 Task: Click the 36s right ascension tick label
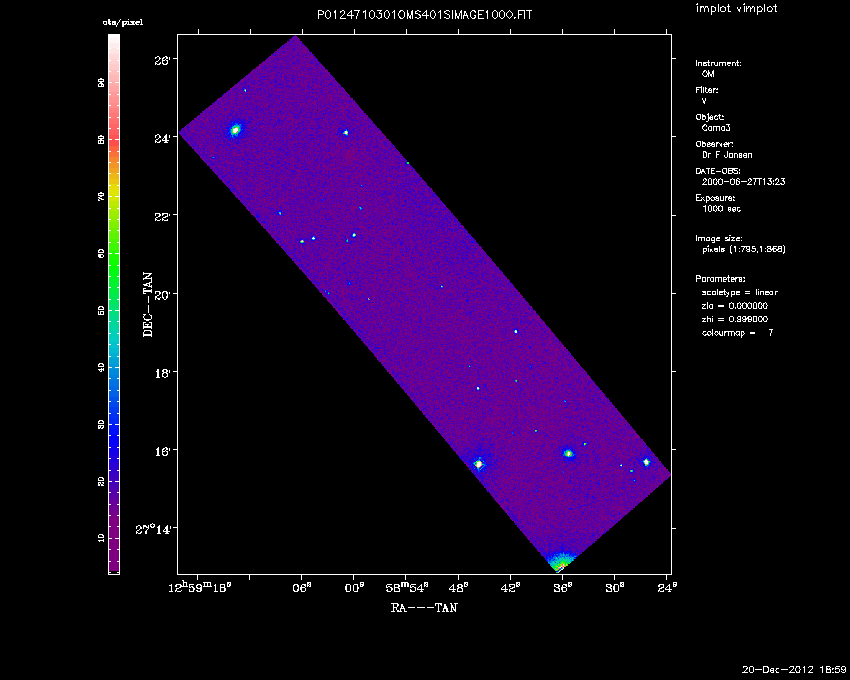tap(563, 588)
